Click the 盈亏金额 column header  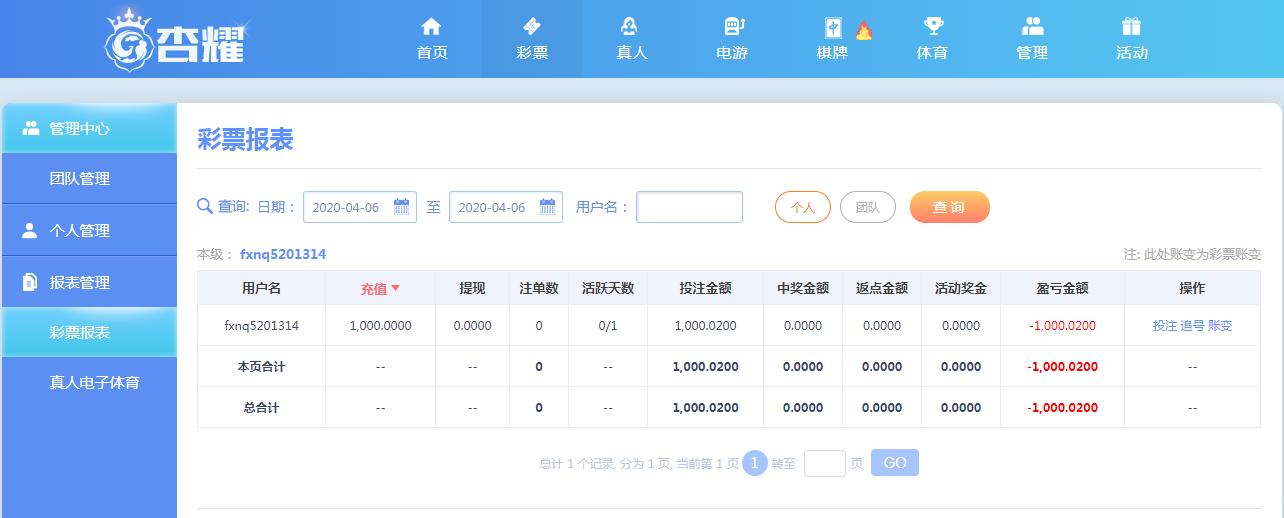tap(1062, 288)
